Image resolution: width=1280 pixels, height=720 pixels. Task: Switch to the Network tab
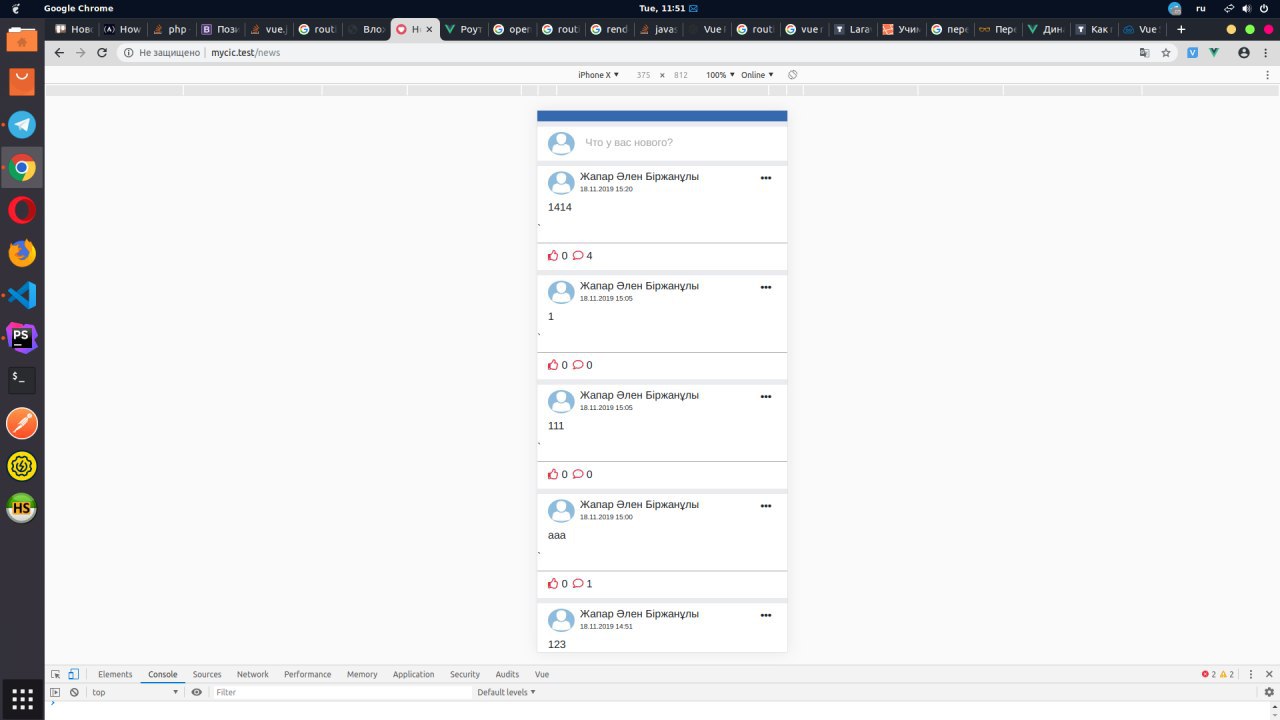pos(253,674)
